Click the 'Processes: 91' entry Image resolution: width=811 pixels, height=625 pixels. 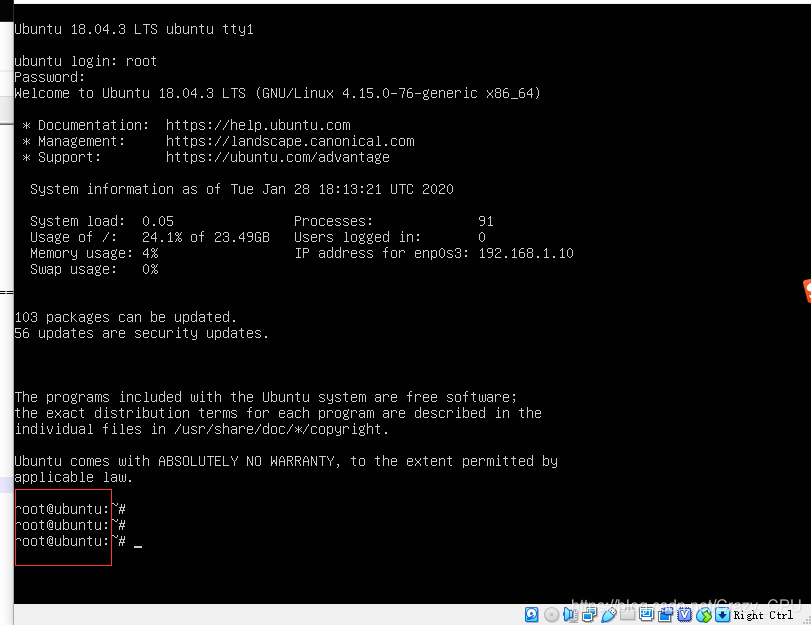tap(394, 221)
